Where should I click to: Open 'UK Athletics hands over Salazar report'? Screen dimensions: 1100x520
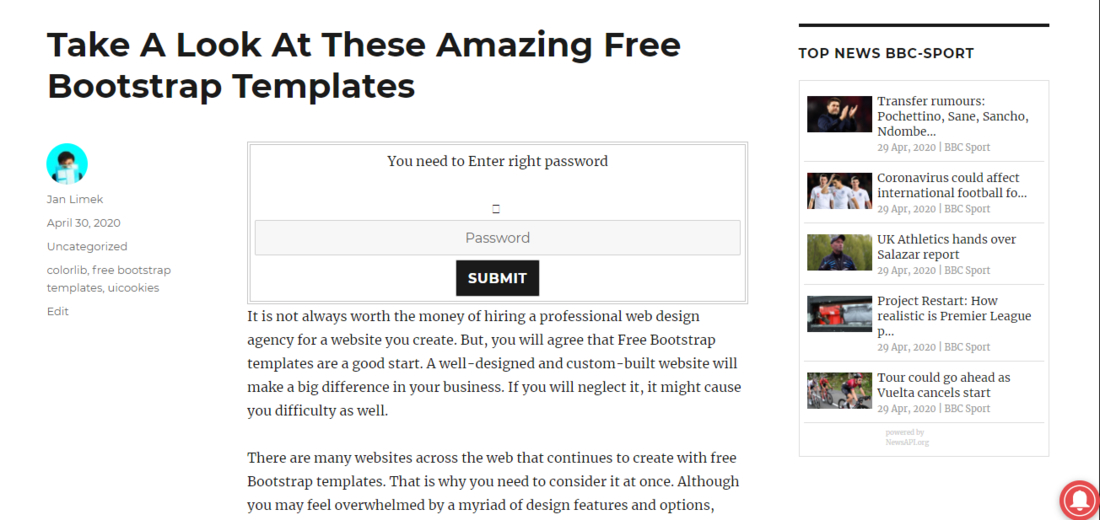[946, 247]
